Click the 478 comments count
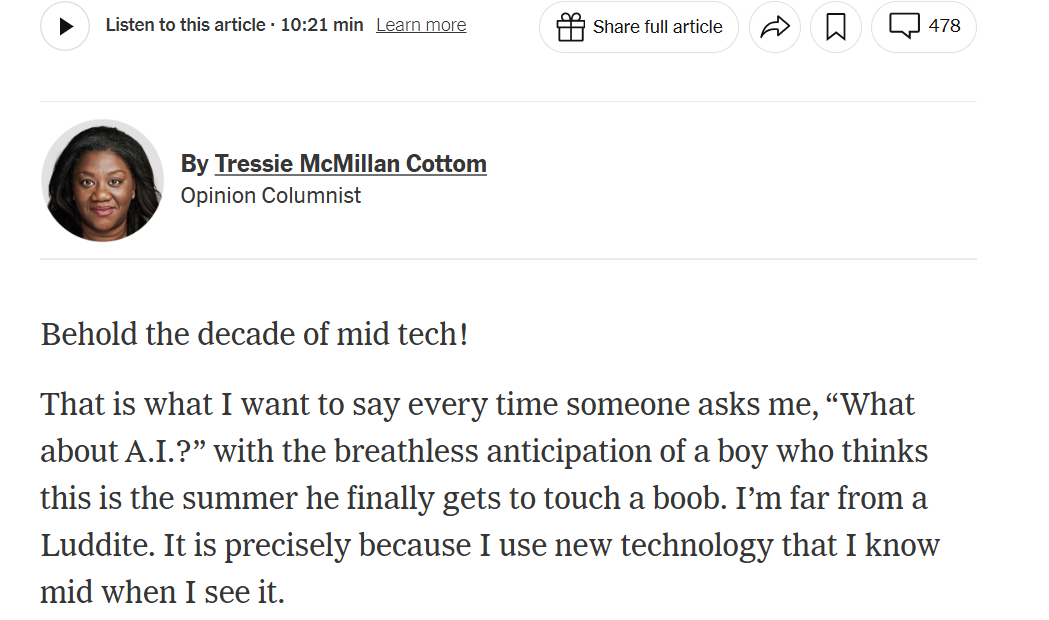 (x=944, y=25)
